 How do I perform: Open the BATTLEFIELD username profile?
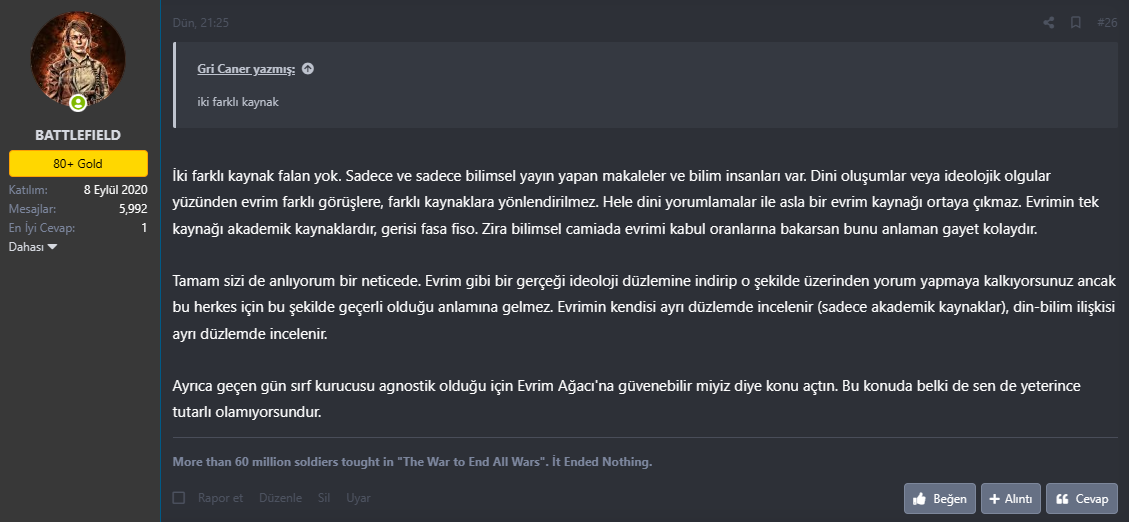coord(78,134)
